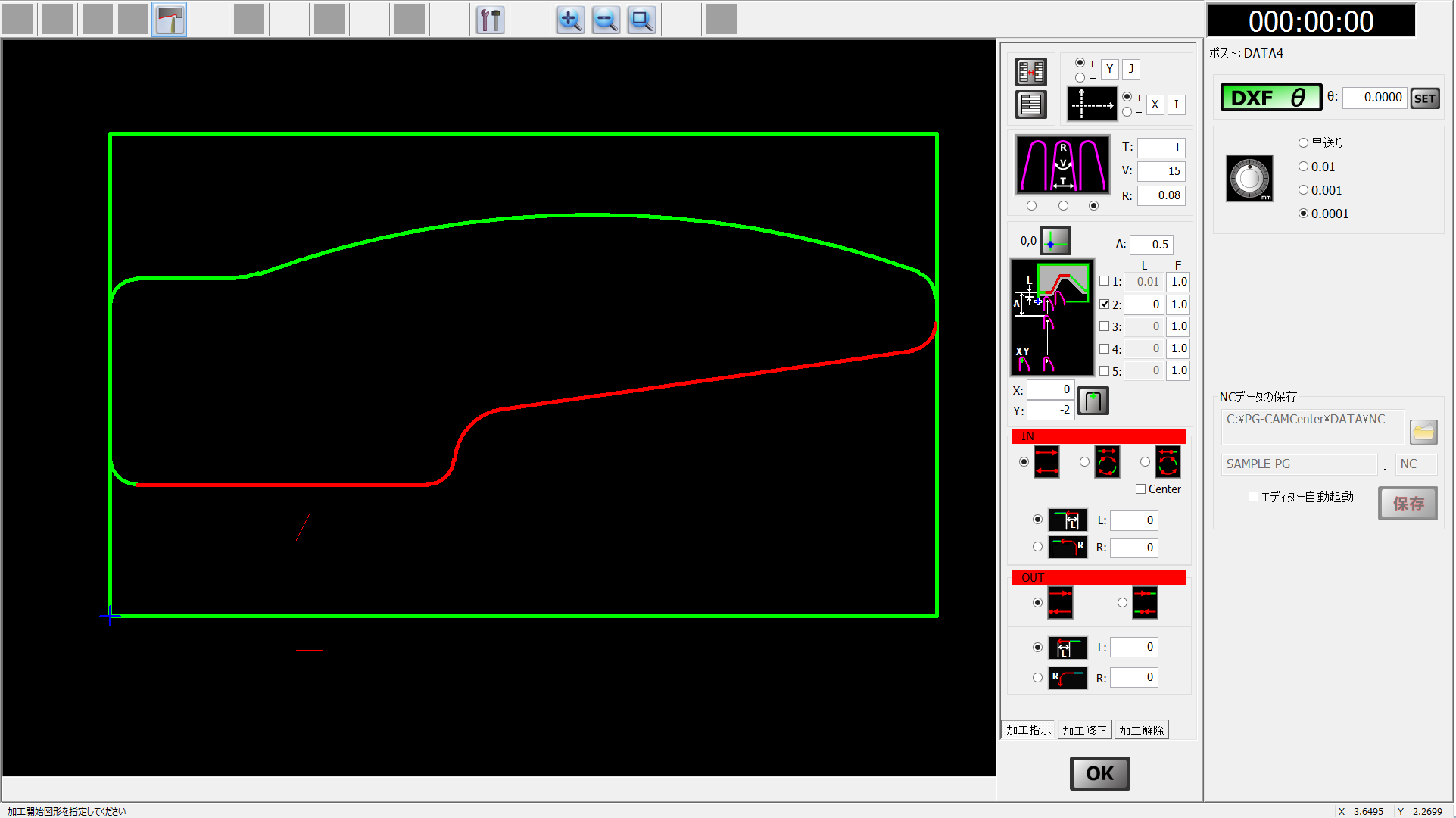
Task: Click the IN radius R corner icon
Action: pos(1068,547)
